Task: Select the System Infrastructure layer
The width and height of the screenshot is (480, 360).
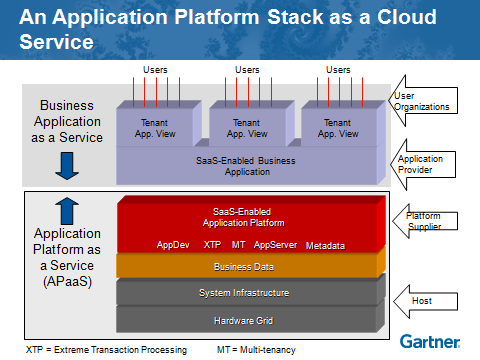Action: click(251, 293)
